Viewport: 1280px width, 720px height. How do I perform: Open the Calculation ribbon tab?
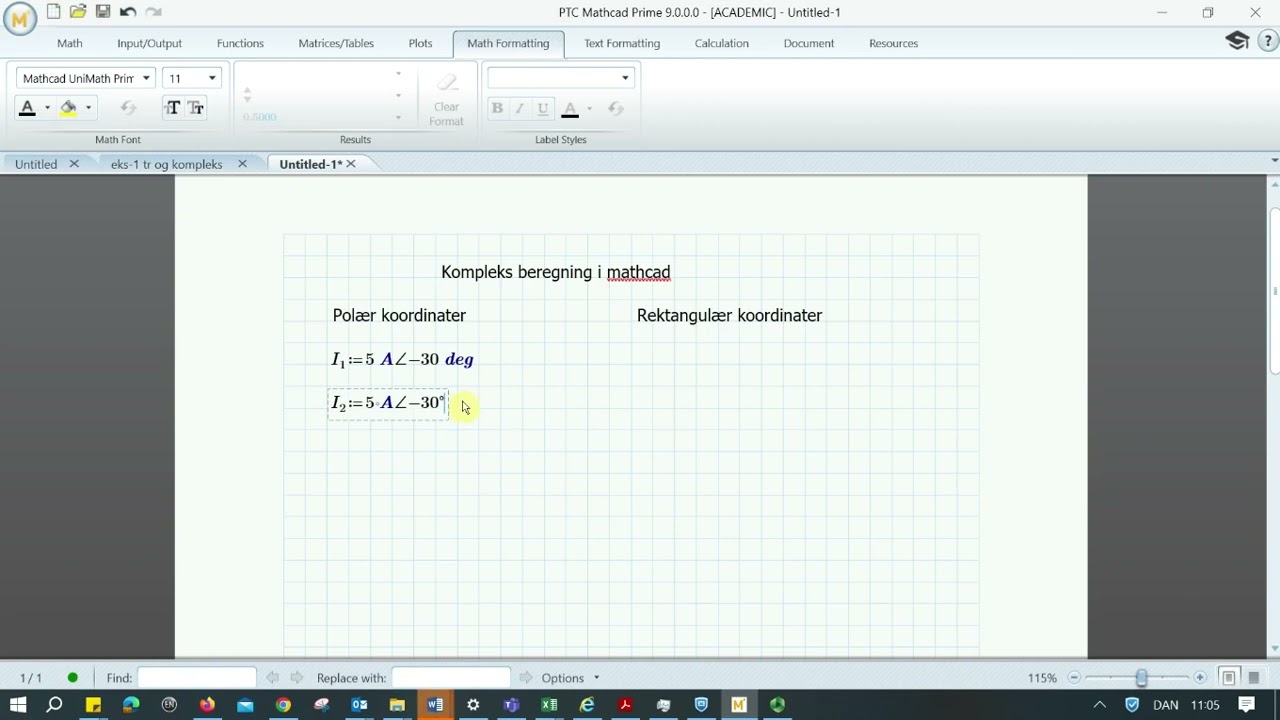pos(721,43)
